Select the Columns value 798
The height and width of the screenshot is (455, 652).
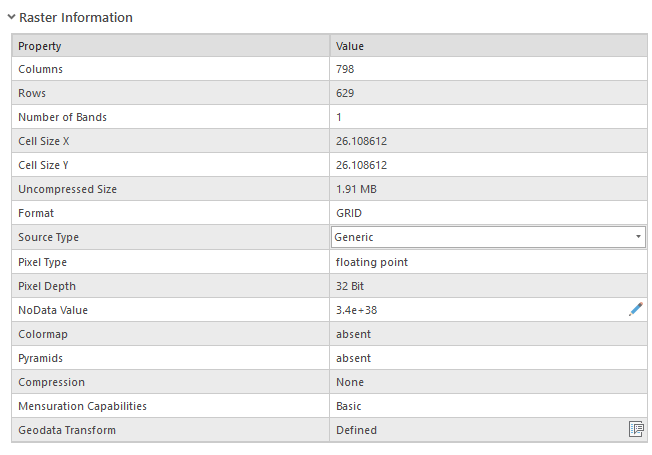pyautogui.click(x=346, y=70)
